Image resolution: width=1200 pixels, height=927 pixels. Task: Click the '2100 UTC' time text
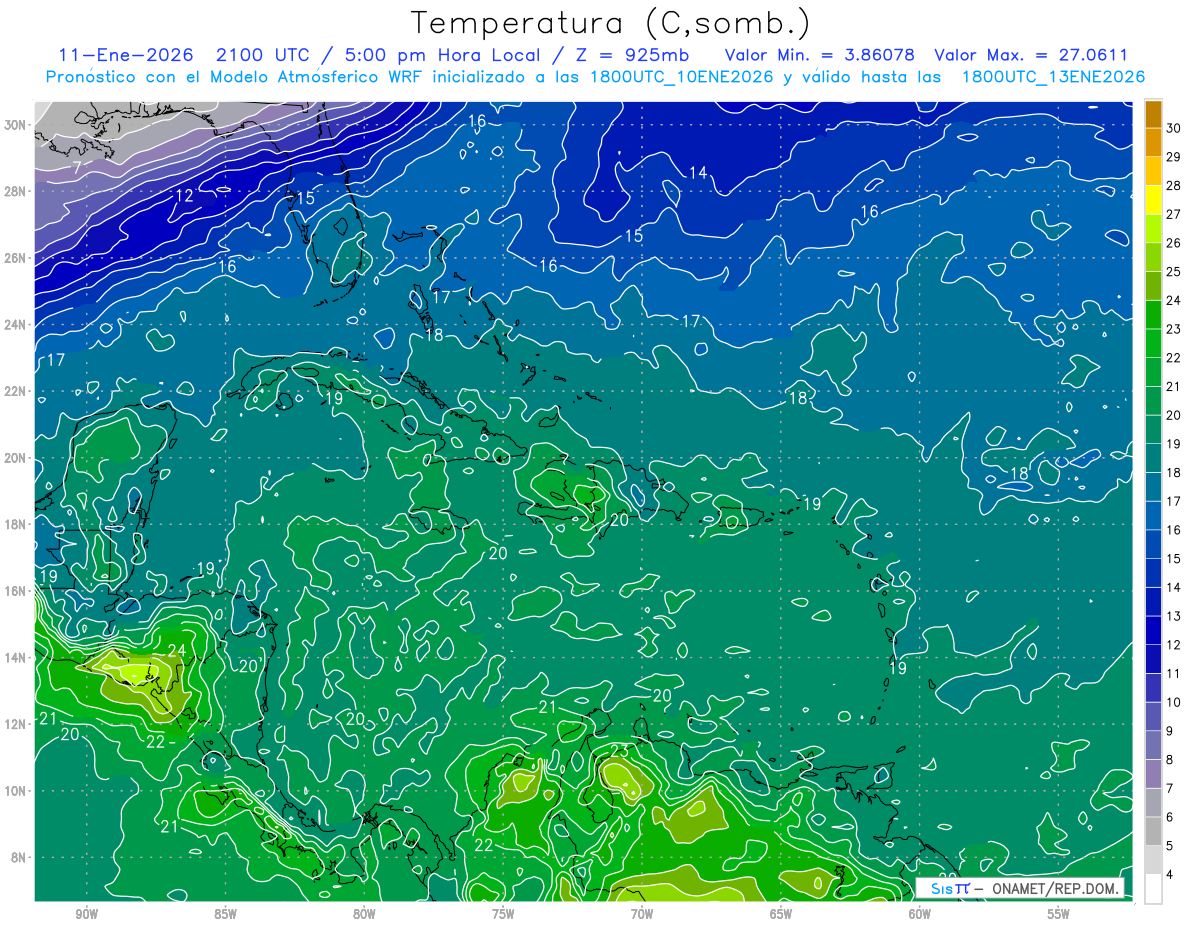coord(267,55)
